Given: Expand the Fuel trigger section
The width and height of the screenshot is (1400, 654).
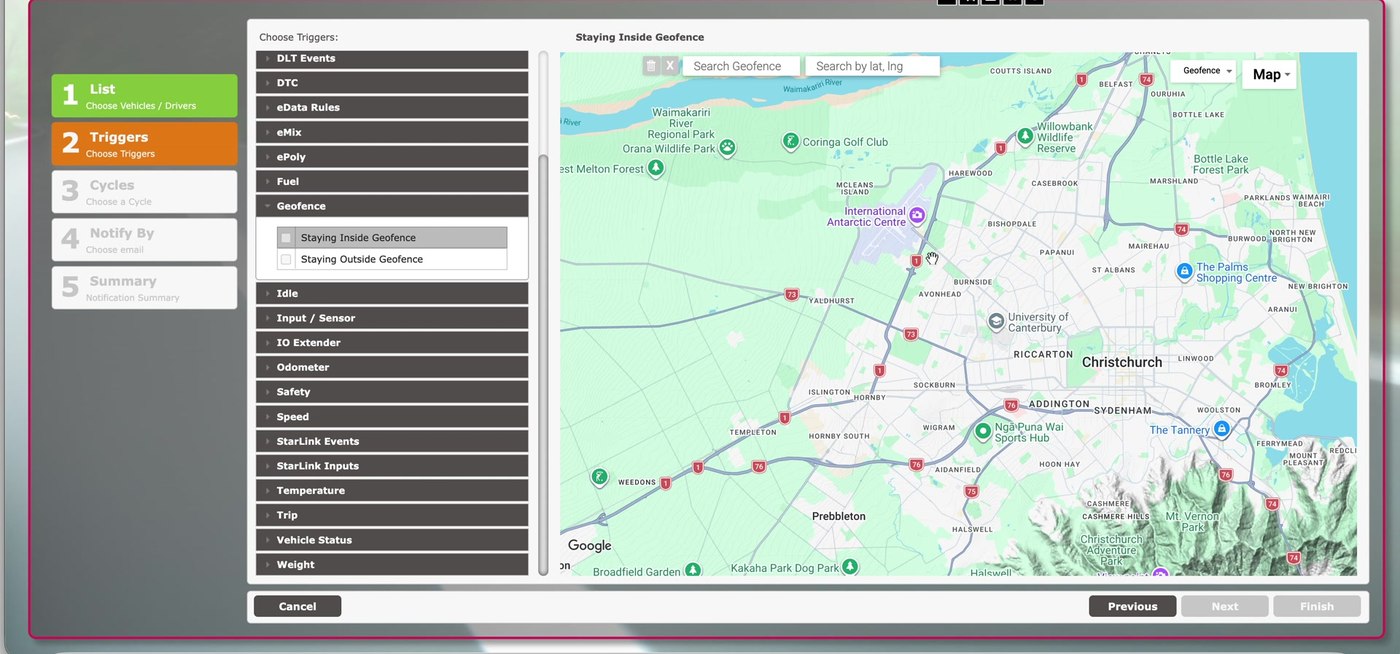Looking at the screenshot, I should pos(392,181).
